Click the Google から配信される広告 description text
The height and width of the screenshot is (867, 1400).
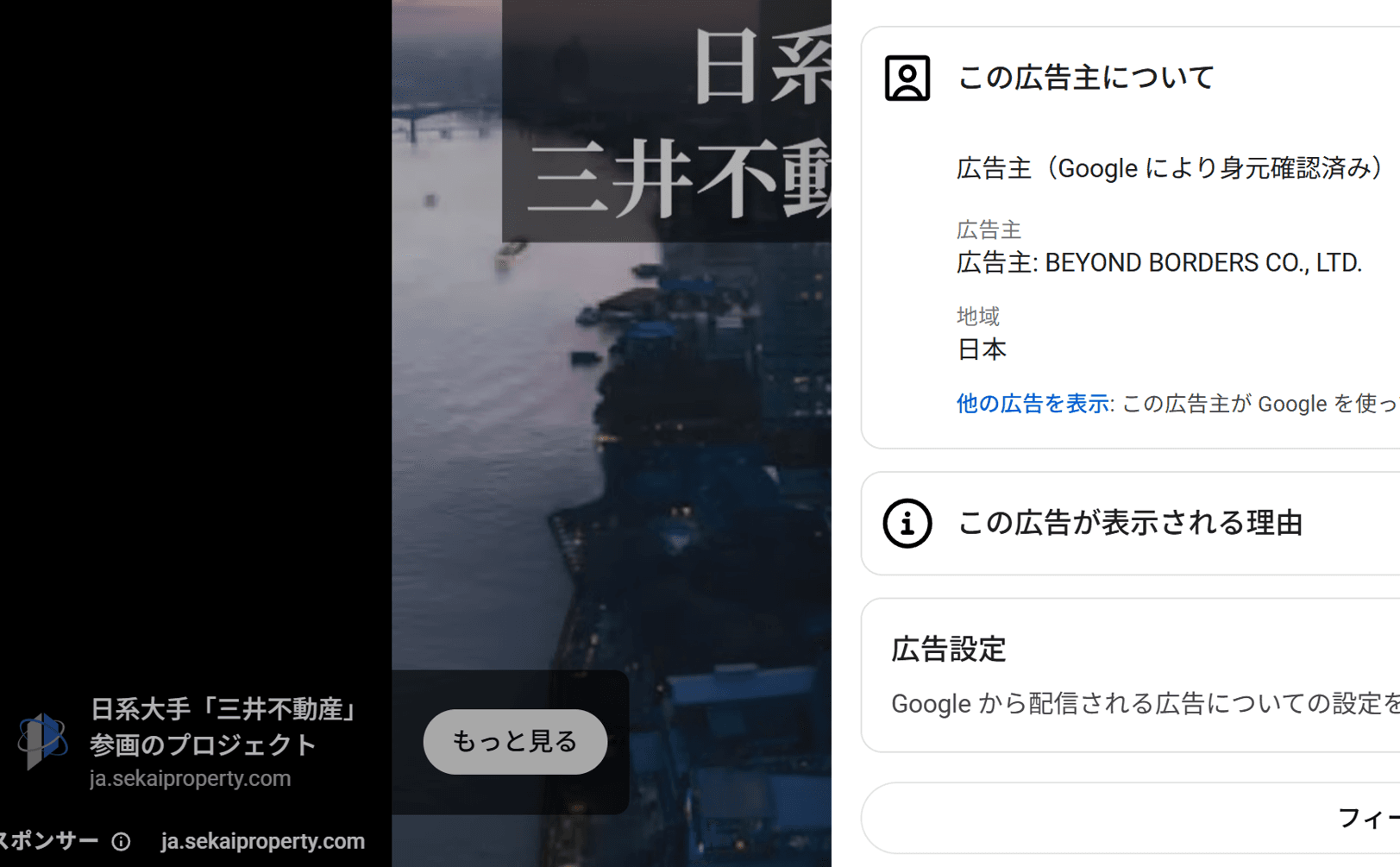1145,704
